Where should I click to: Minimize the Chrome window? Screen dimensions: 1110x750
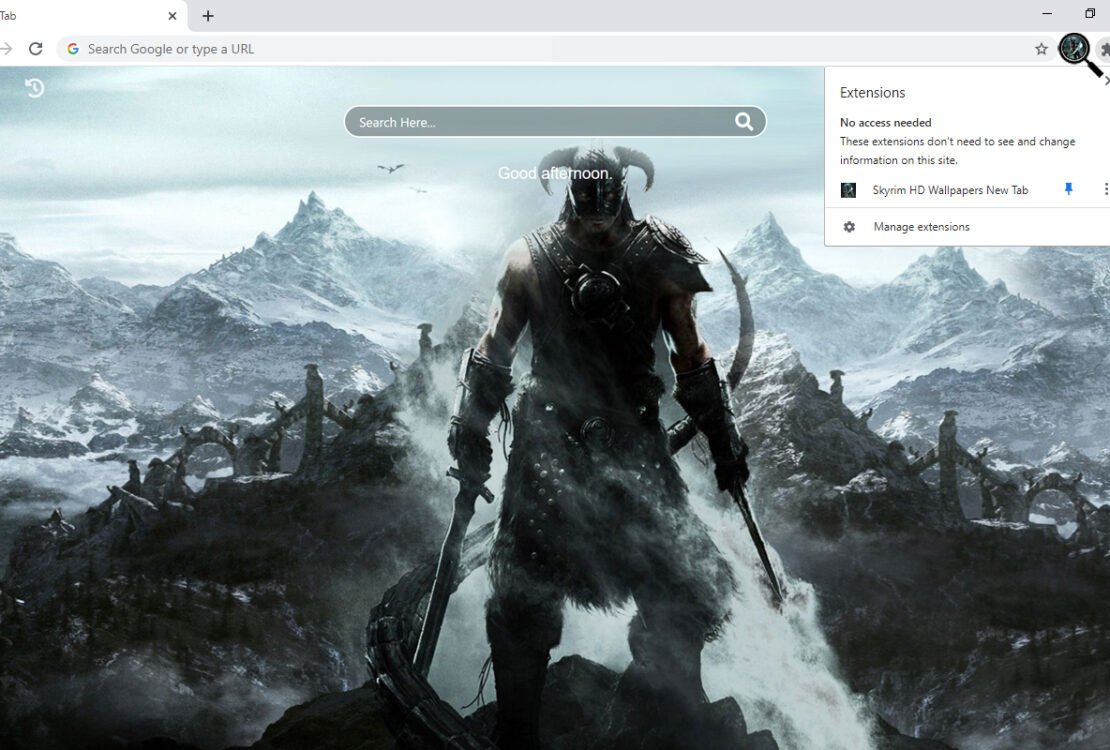pyautogui.click(x=1047, y=13)
